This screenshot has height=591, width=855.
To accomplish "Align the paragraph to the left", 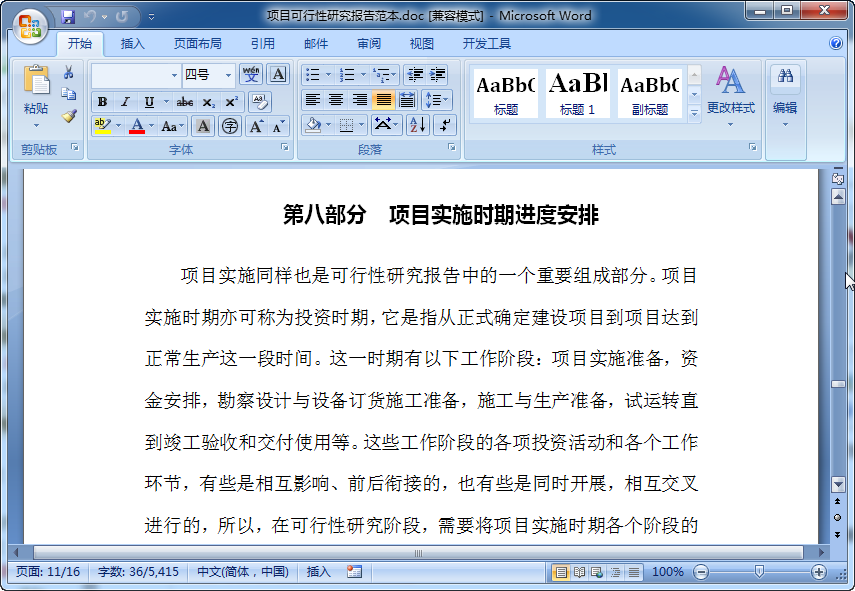I will click(x=312, y=99).
